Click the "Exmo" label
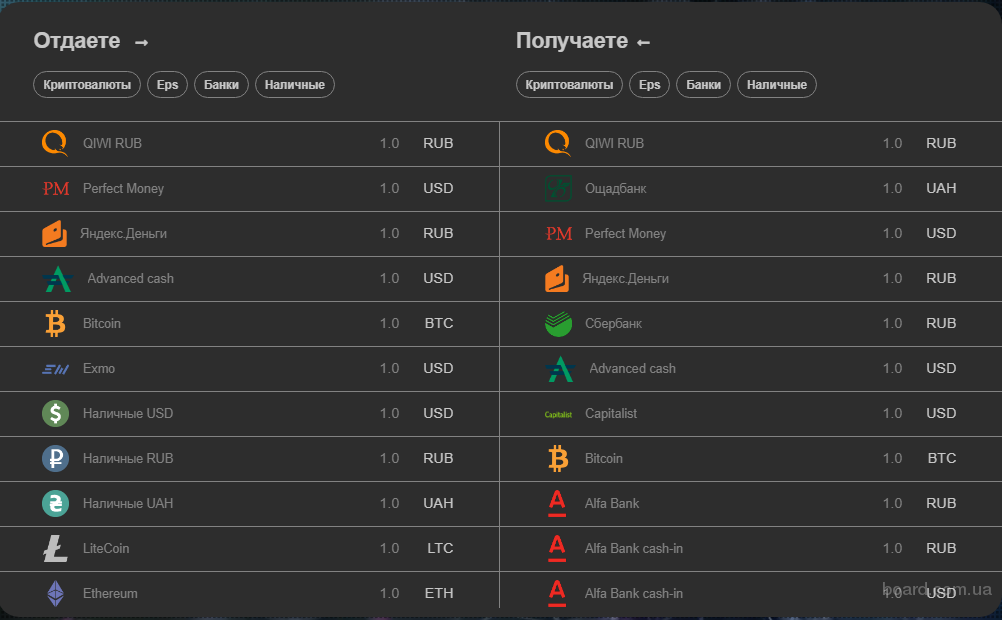 pyautogui.click(x=99, y=369)
